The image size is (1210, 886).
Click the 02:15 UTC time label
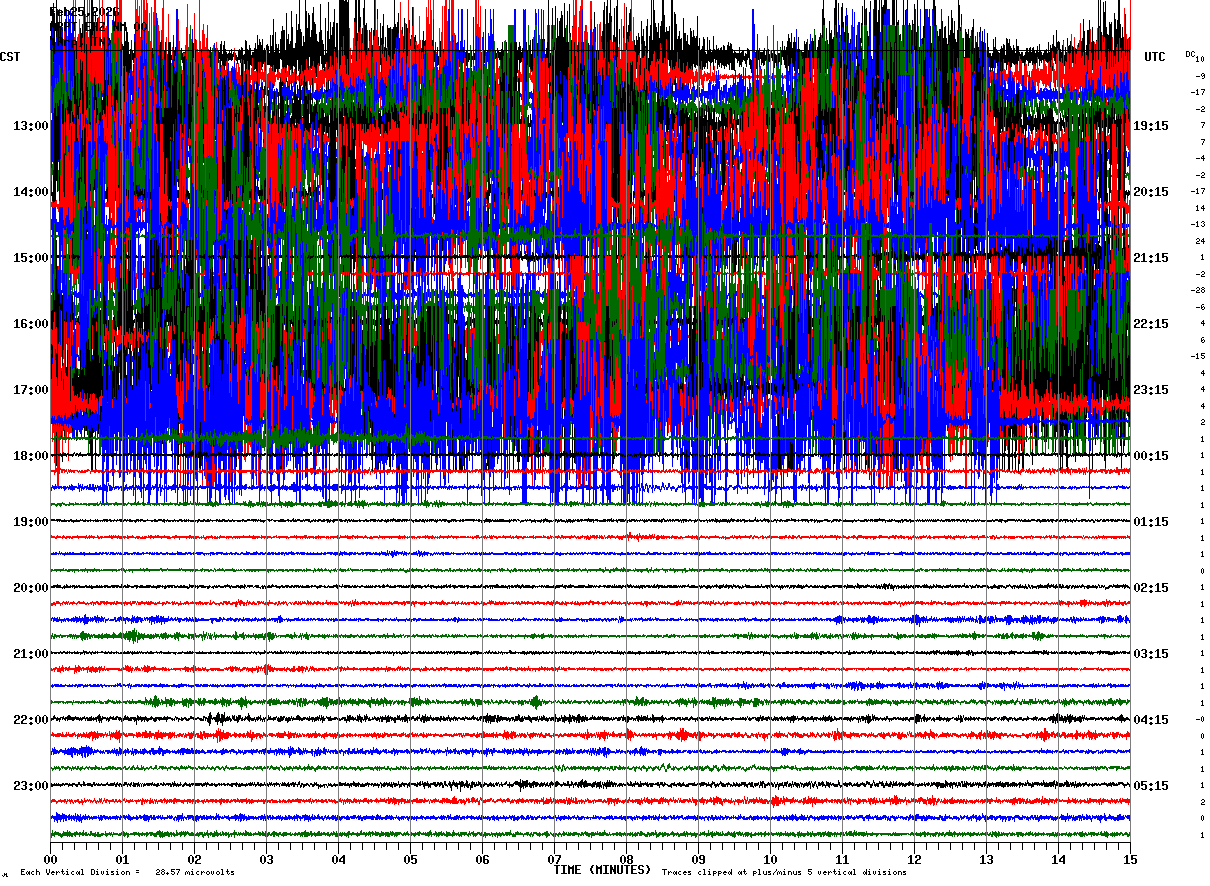[1151, 588]
